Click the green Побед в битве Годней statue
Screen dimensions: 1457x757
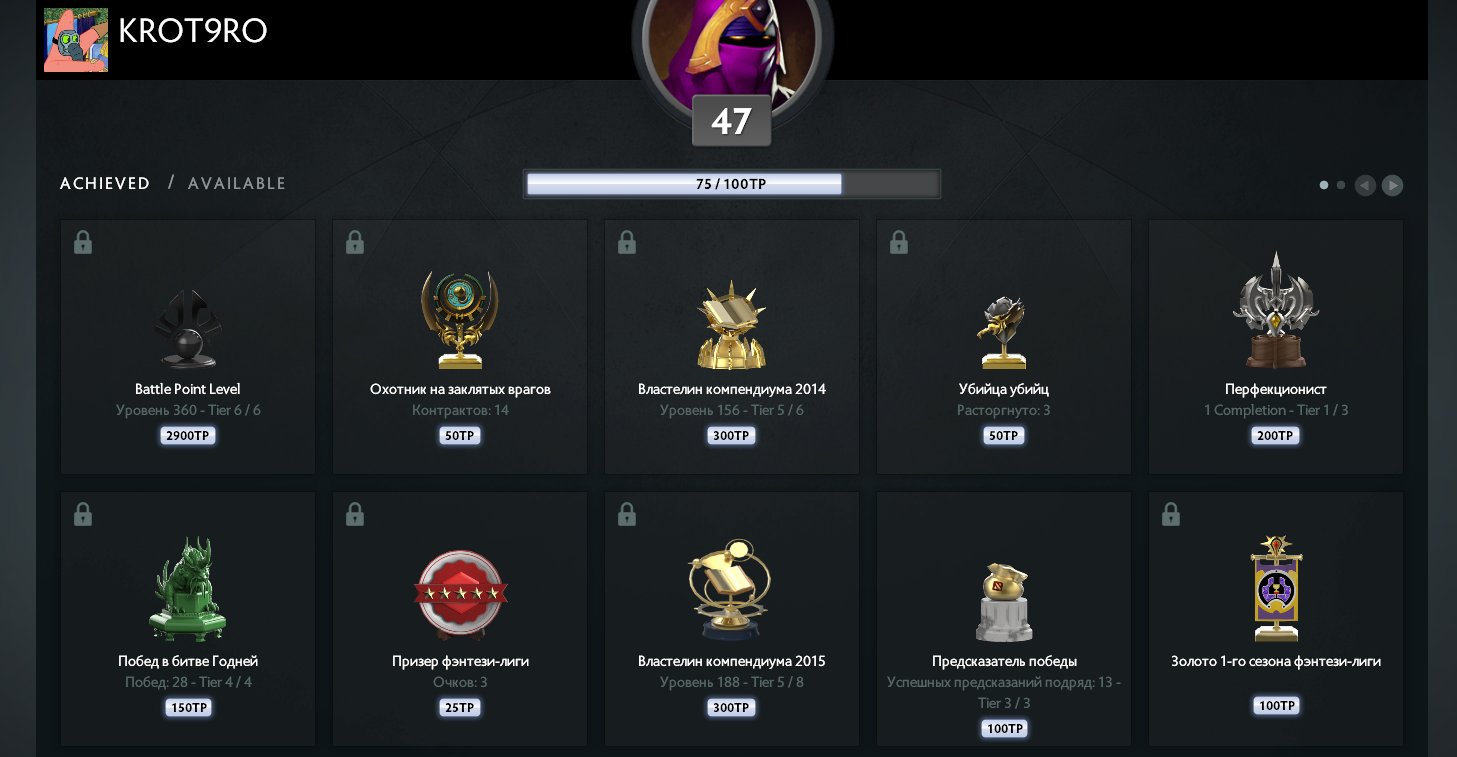(x=188, y=589)
